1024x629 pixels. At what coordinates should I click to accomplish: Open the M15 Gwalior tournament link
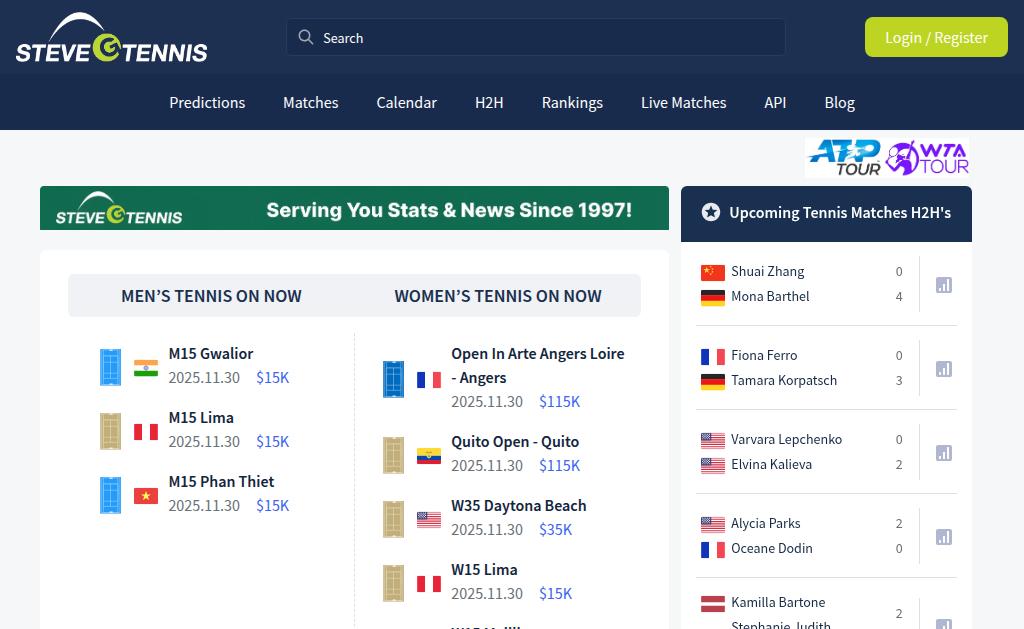point(210,353)
